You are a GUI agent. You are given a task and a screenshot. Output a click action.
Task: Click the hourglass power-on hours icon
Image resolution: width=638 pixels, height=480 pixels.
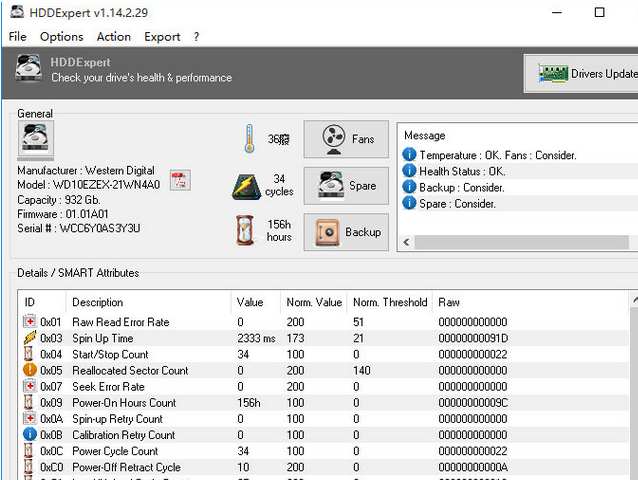coord(245,230)
